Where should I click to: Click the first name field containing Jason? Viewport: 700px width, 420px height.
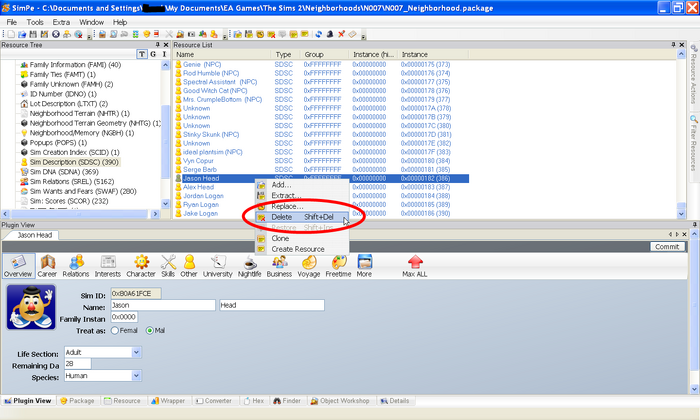[163, 305]
